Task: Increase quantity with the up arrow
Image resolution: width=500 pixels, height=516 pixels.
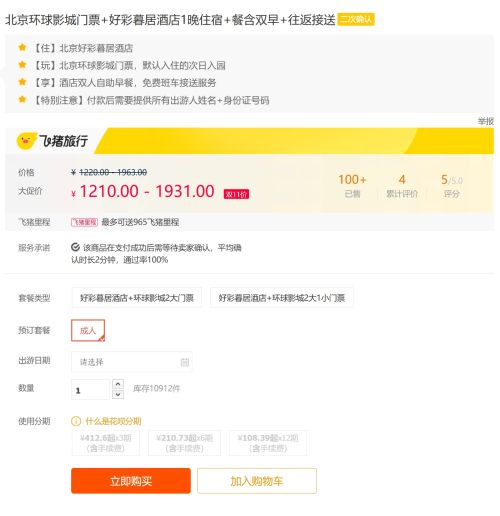Action: pyautogui.click(x=118, y=384)
